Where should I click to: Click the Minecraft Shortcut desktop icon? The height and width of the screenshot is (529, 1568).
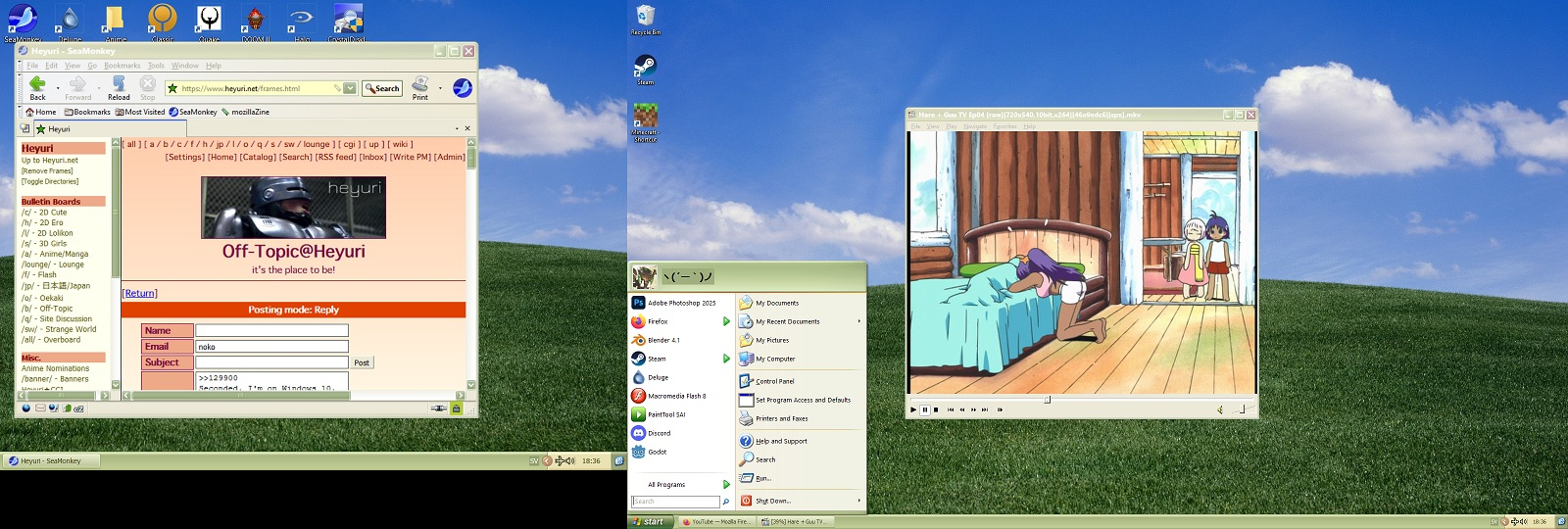point(645,122)
